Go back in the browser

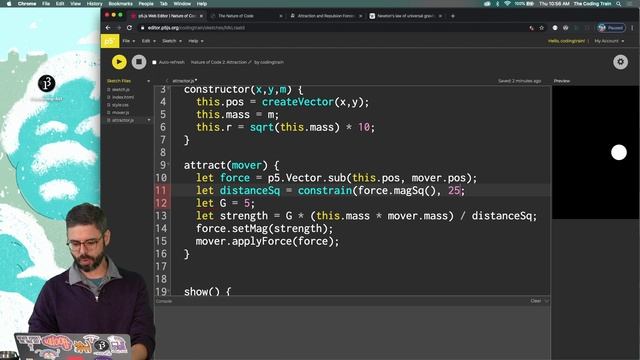click(x=108, y=28)
